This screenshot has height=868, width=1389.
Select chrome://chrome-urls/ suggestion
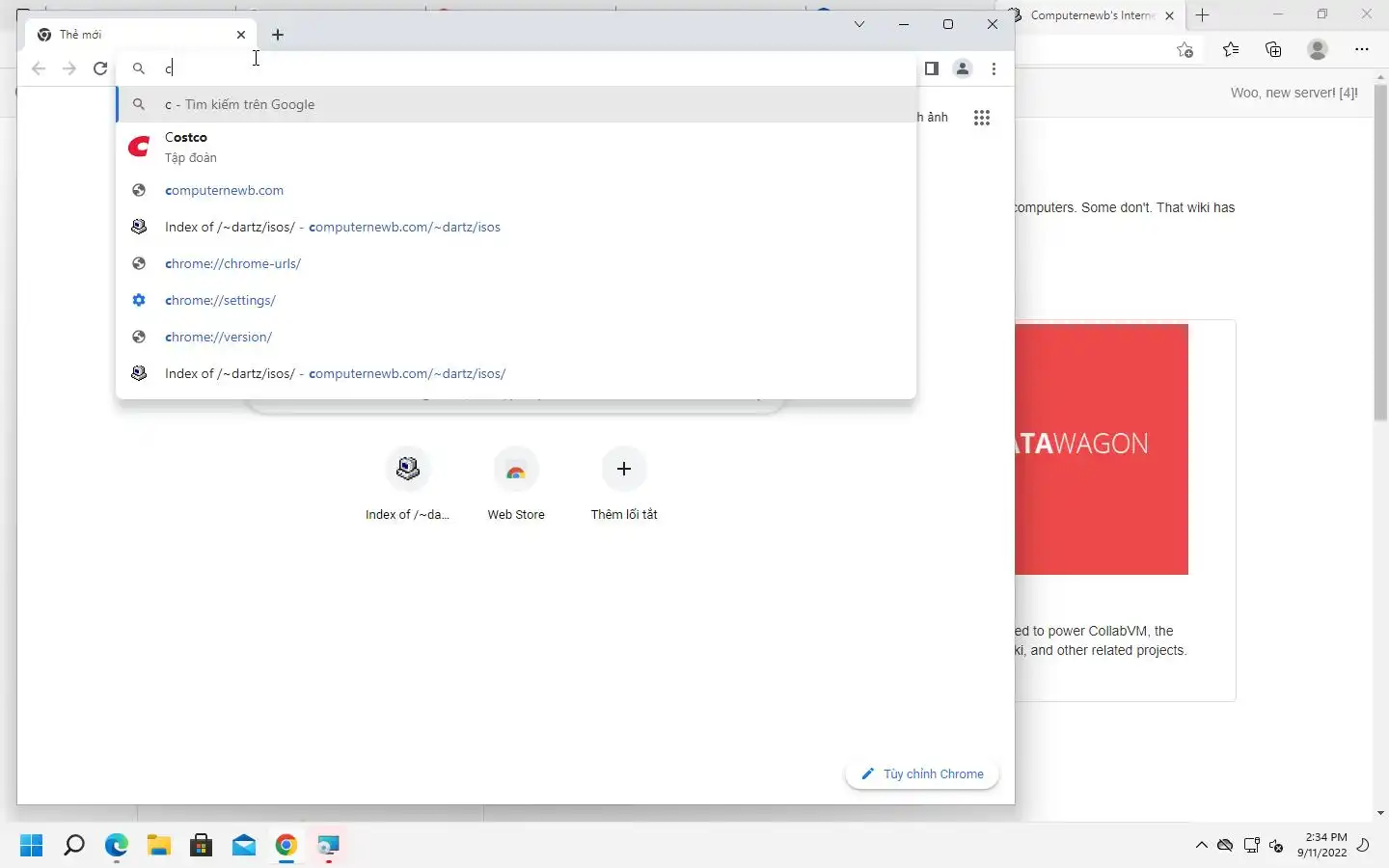[516, 263]
